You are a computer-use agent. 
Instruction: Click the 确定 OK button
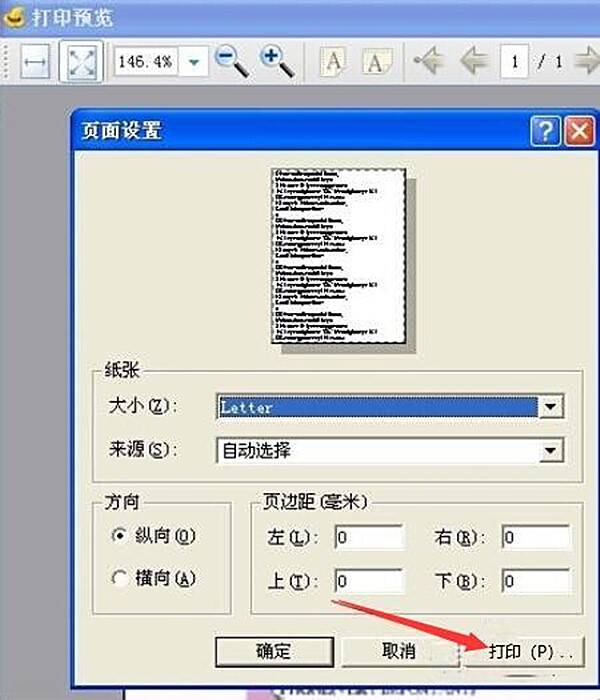[274, 652]
